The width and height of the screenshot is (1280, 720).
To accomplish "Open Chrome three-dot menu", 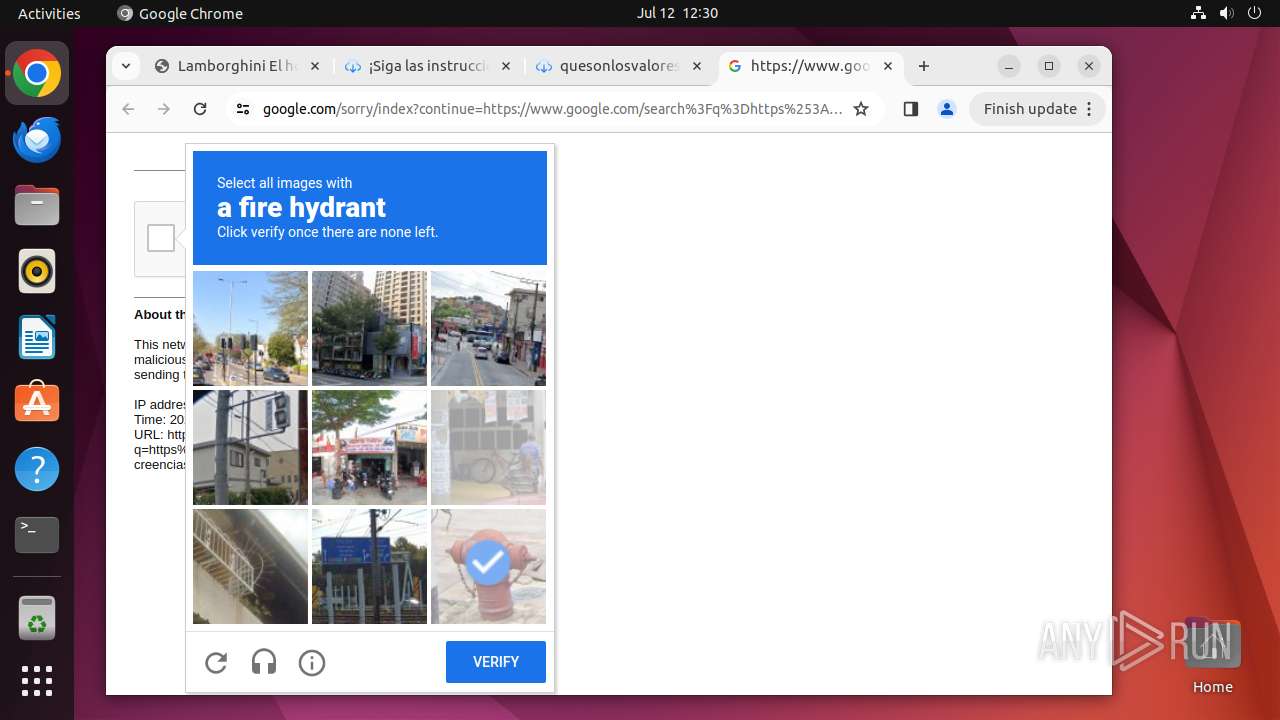I will coord(1090,109).
